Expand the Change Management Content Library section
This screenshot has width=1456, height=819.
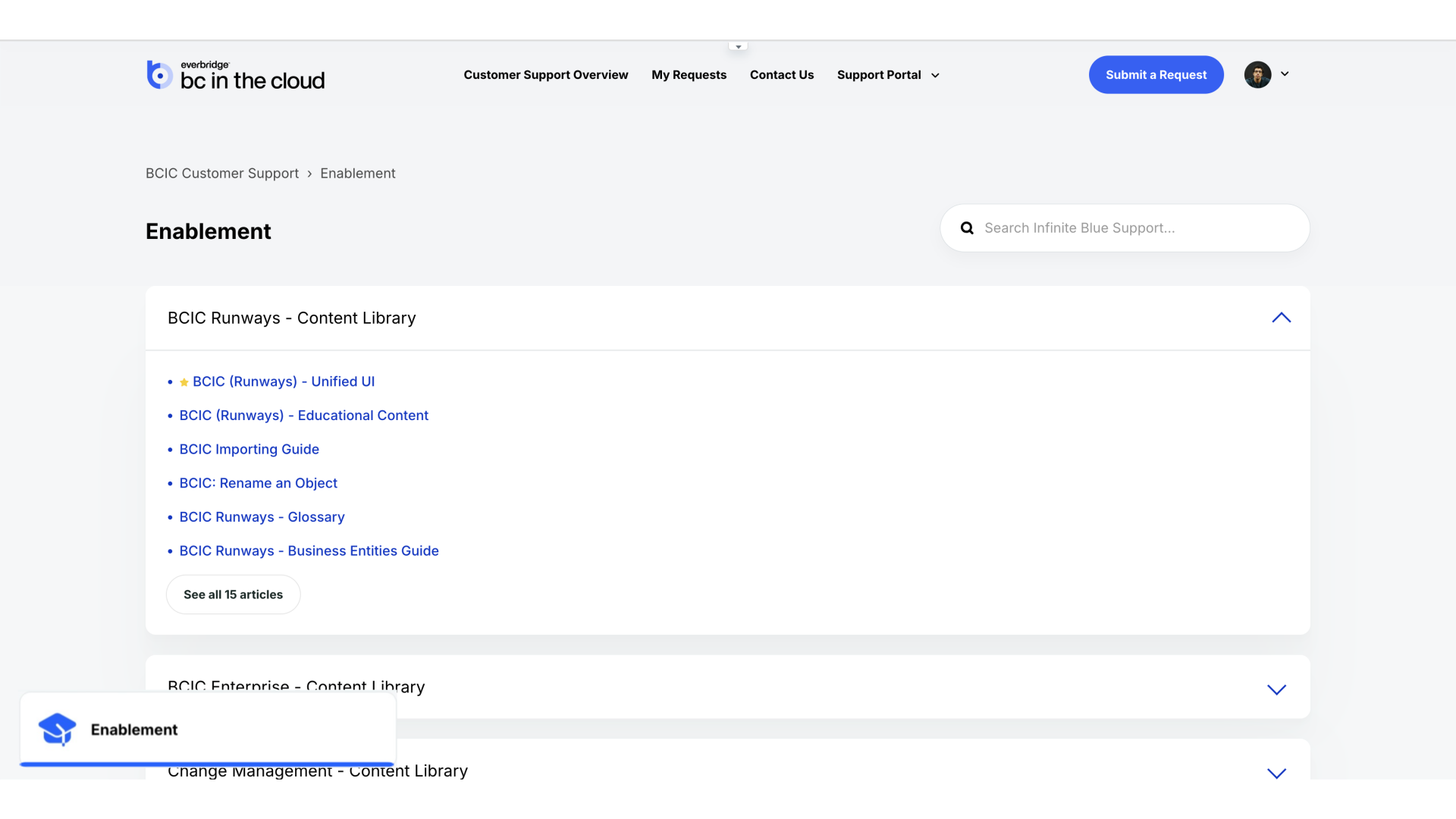point(1276,773)
